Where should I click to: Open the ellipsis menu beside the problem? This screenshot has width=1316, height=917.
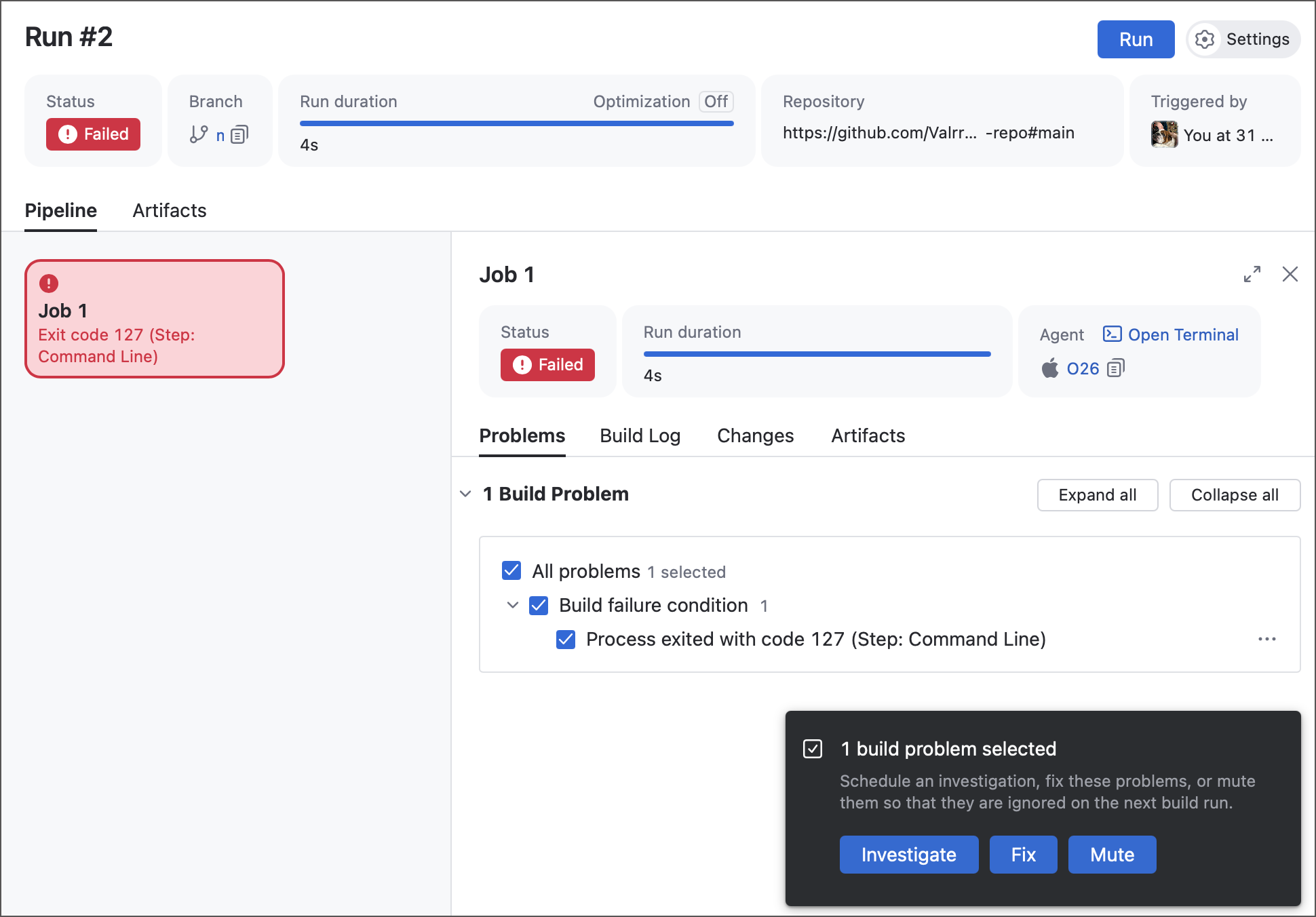(1267, 639)
